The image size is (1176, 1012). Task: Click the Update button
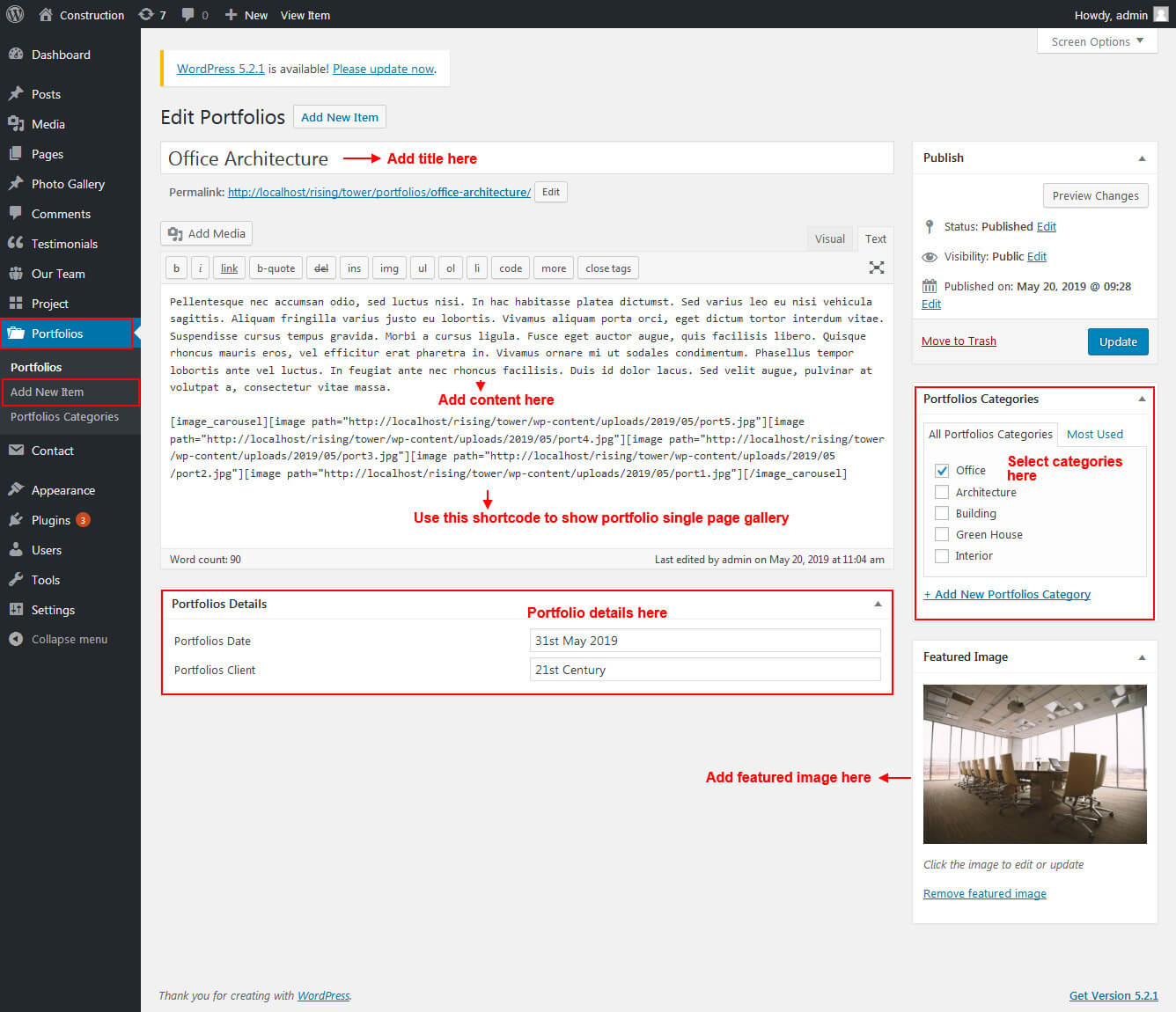tap(1117, 341)
